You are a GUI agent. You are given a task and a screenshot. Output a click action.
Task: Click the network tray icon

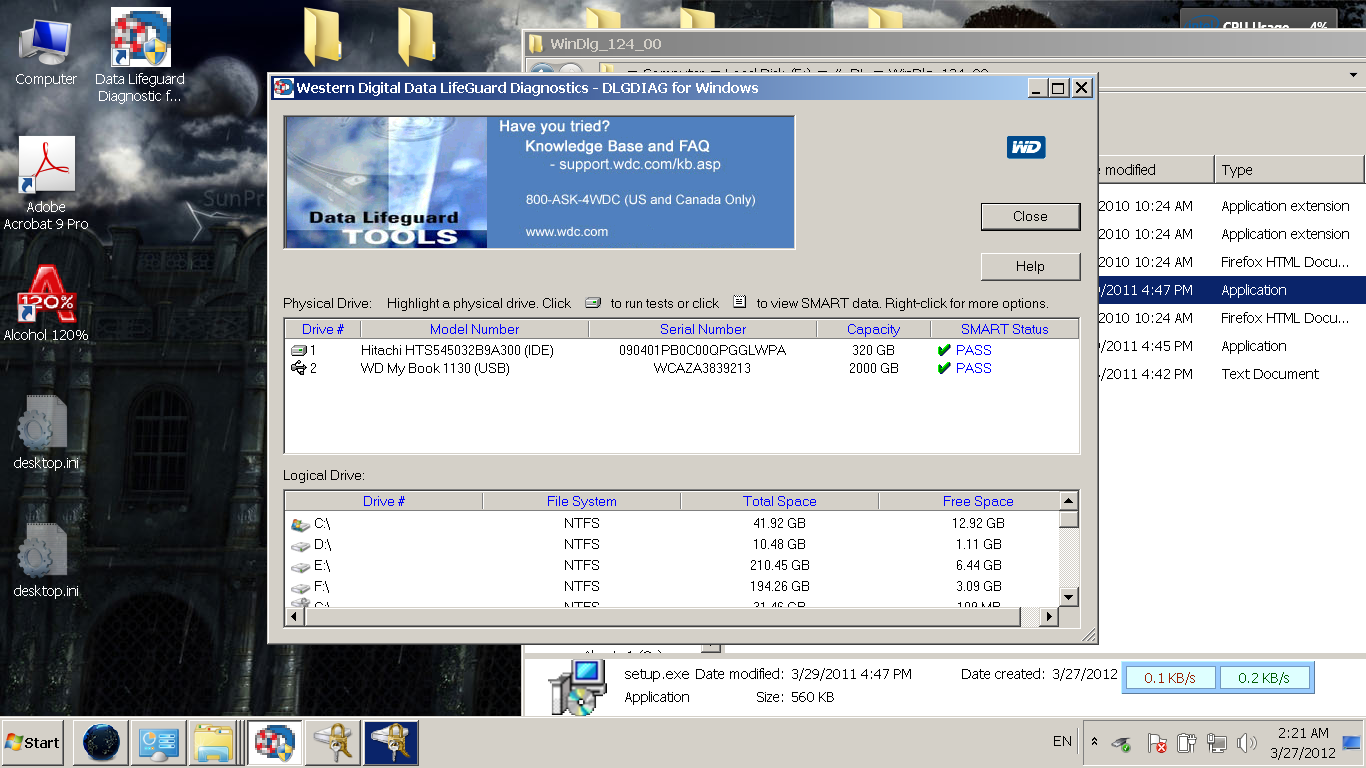[x=1217, y=743]
